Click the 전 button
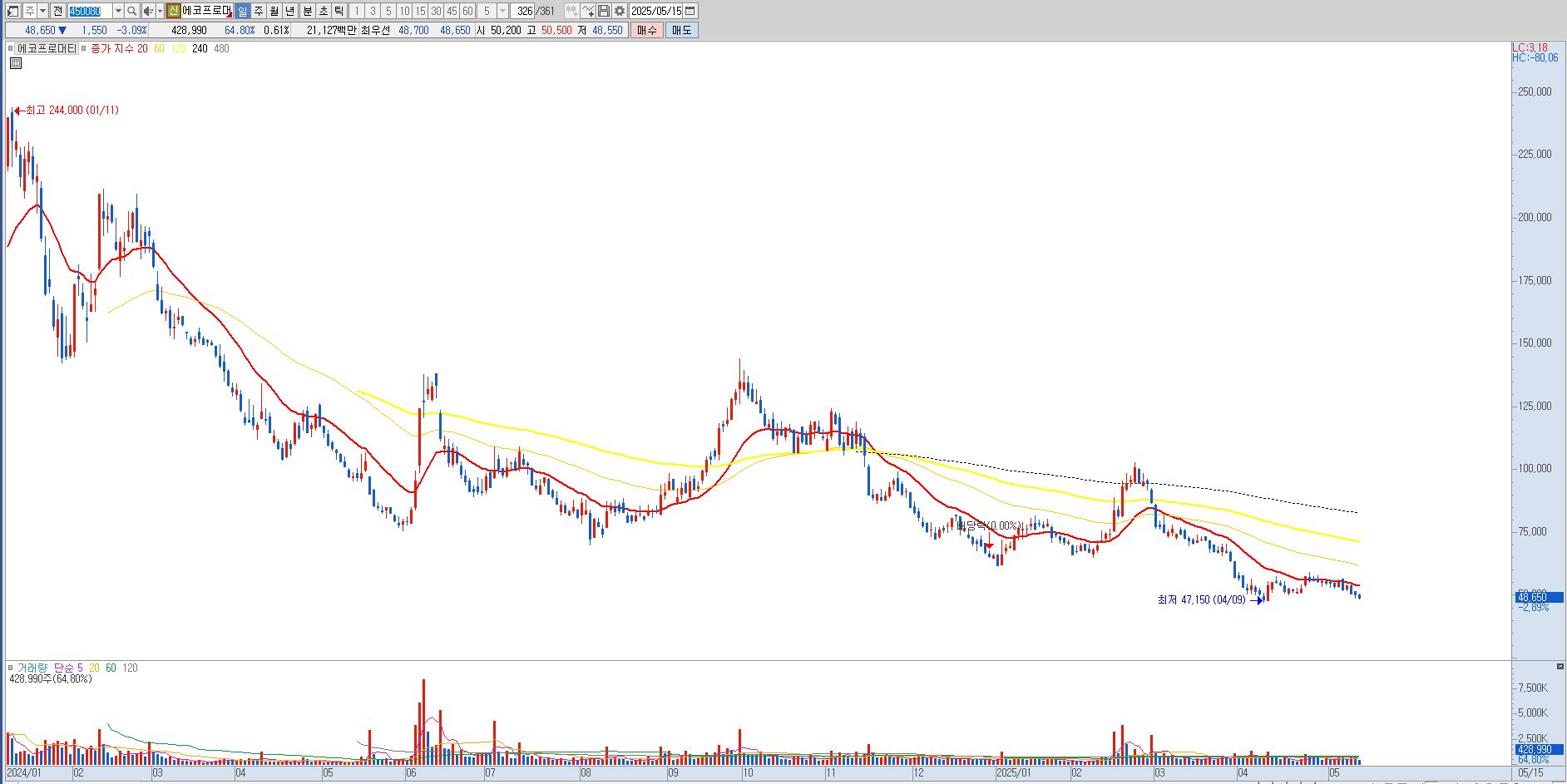This screenshot has height=784, width=1567. point(58,11)
